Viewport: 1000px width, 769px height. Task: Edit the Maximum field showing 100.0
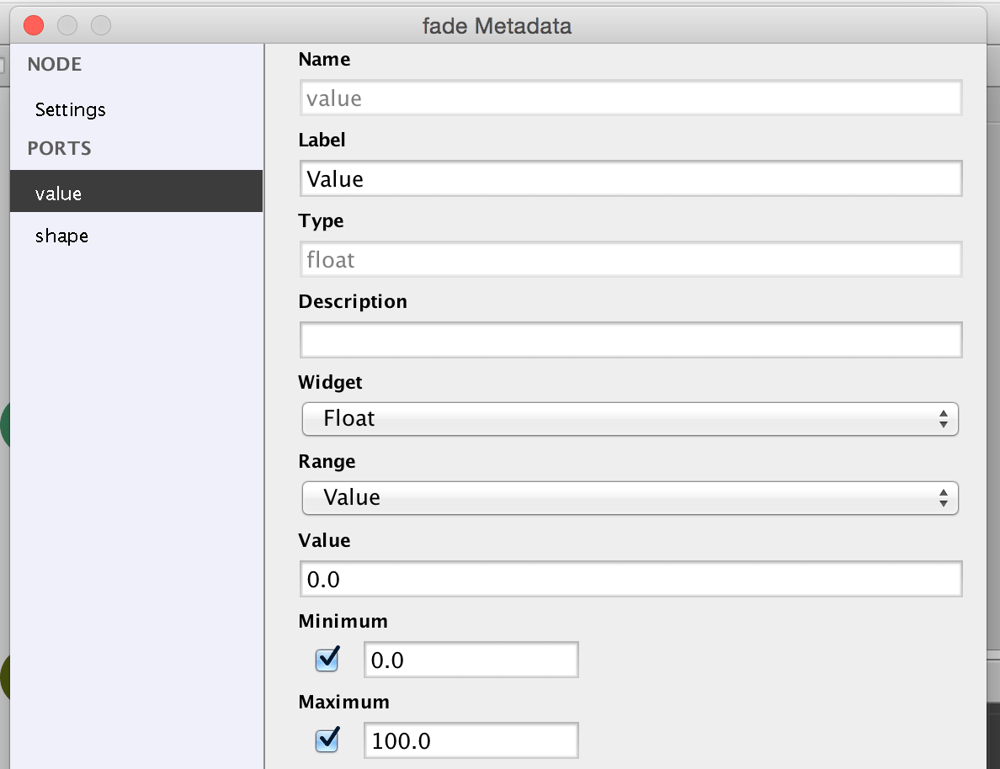pos(471,740)
